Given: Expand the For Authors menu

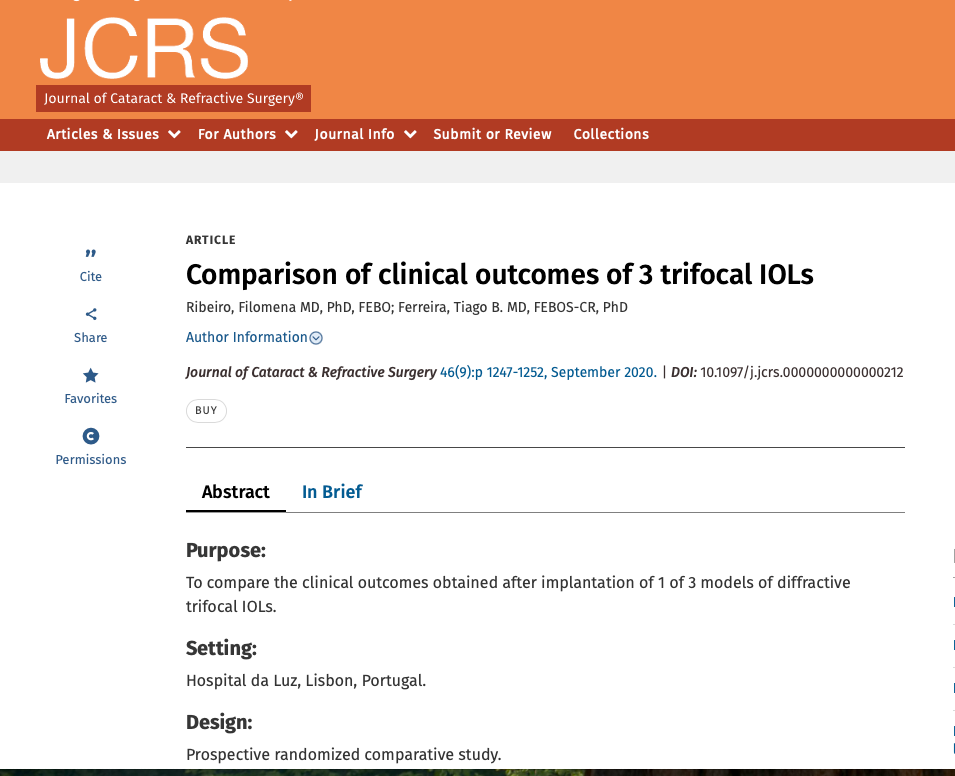Looking at the screenshot, I should point(247,134).
